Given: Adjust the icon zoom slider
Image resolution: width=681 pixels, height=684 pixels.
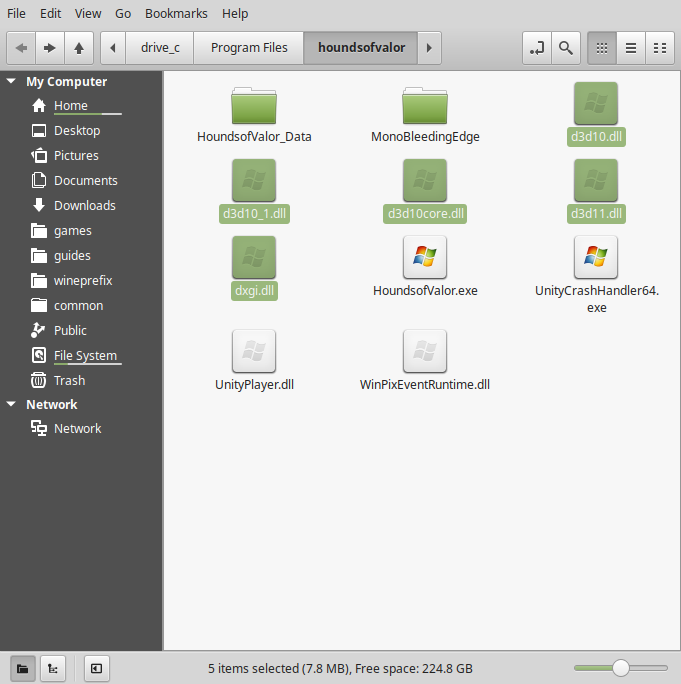Looking at the screenshot, I should [620, 668].
